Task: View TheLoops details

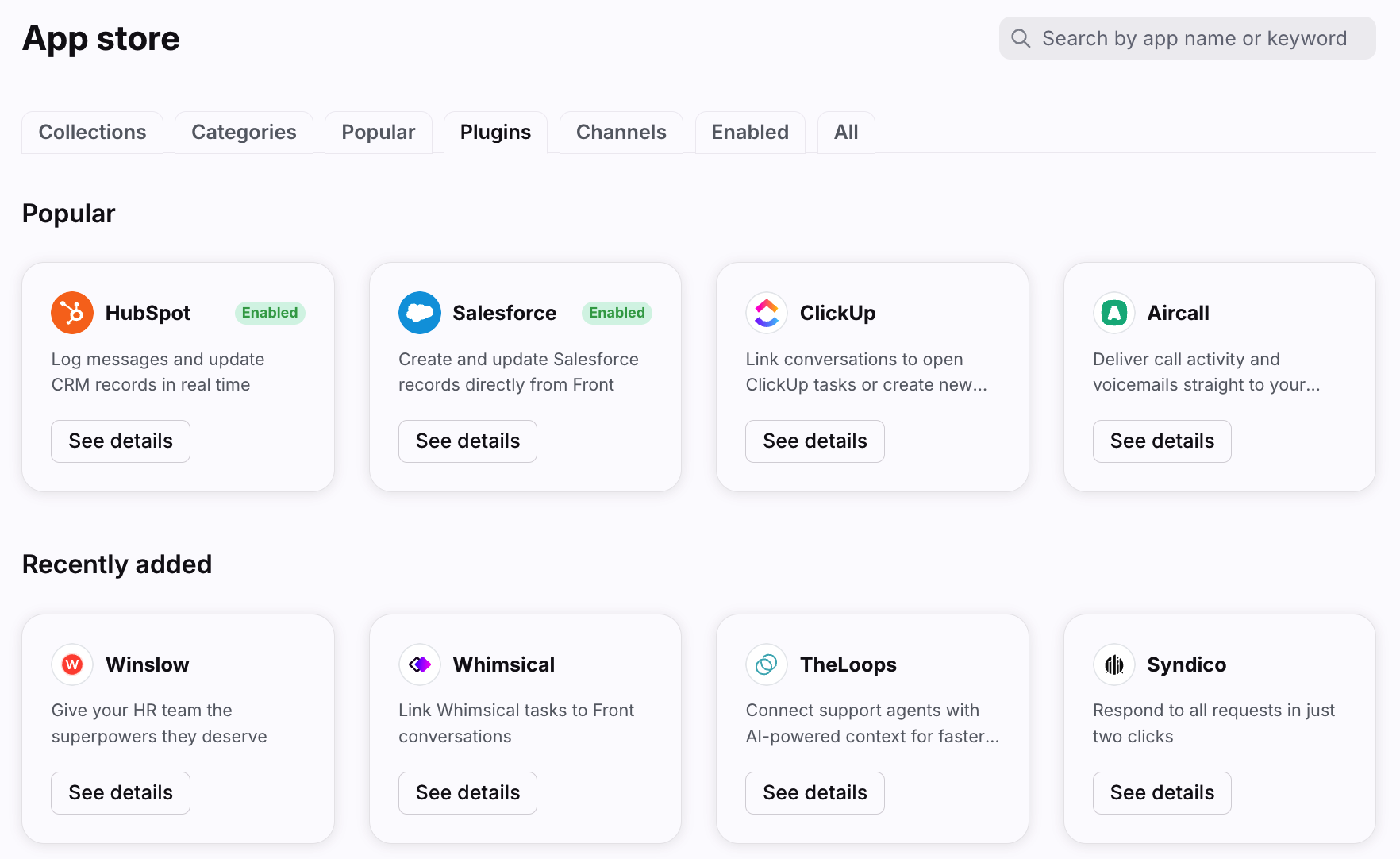Action: pyautogui.click(x=815, y=793)
